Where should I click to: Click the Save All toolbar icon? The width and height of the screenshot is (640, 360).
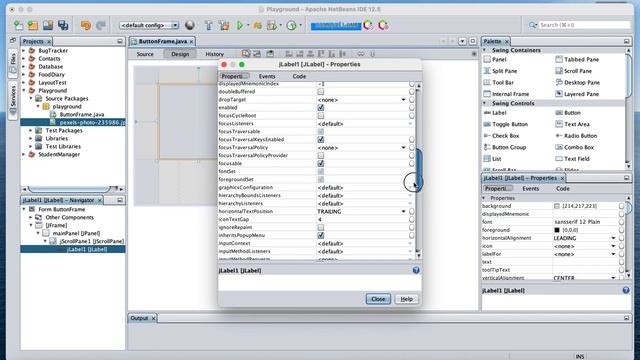coord(63,25)
